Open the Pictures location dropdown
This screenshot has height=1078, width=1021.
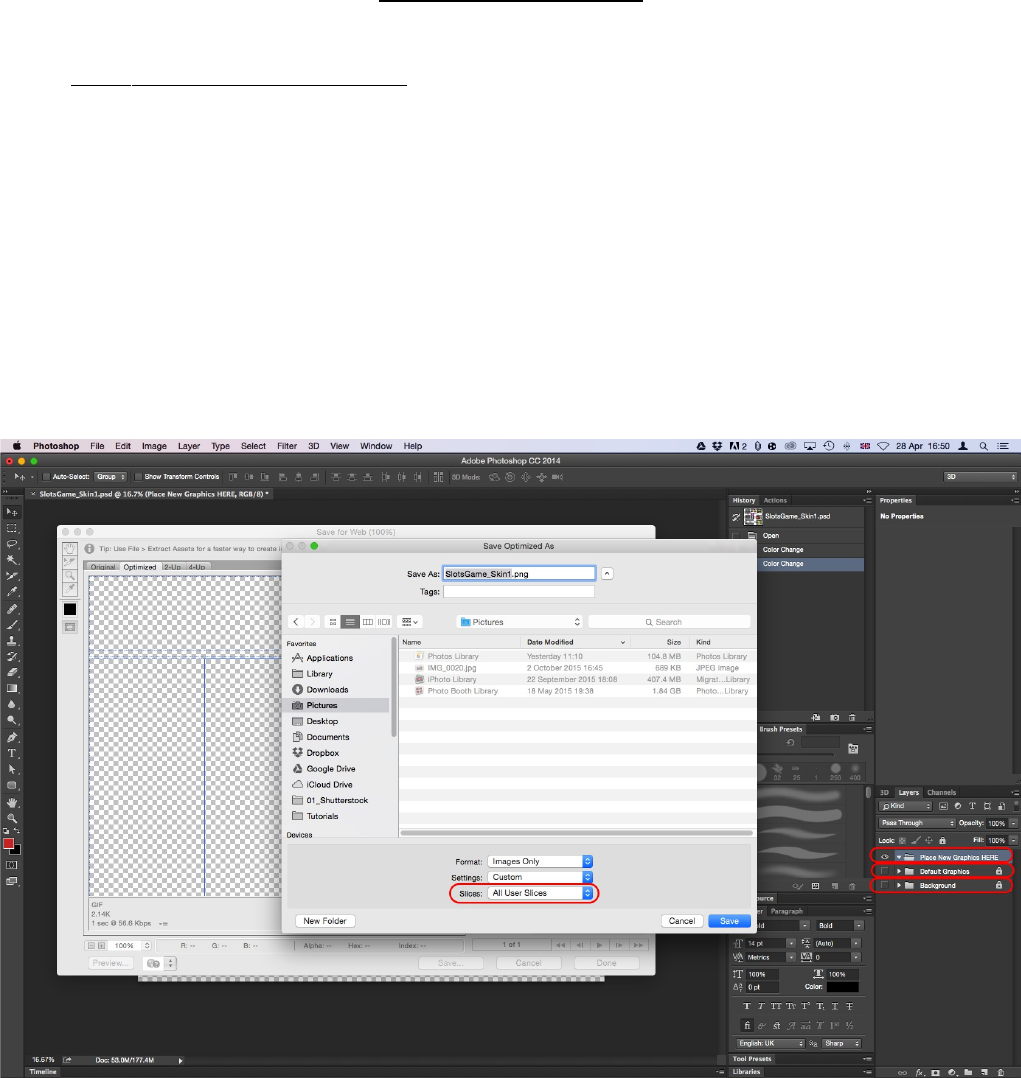tap(520, 622)
